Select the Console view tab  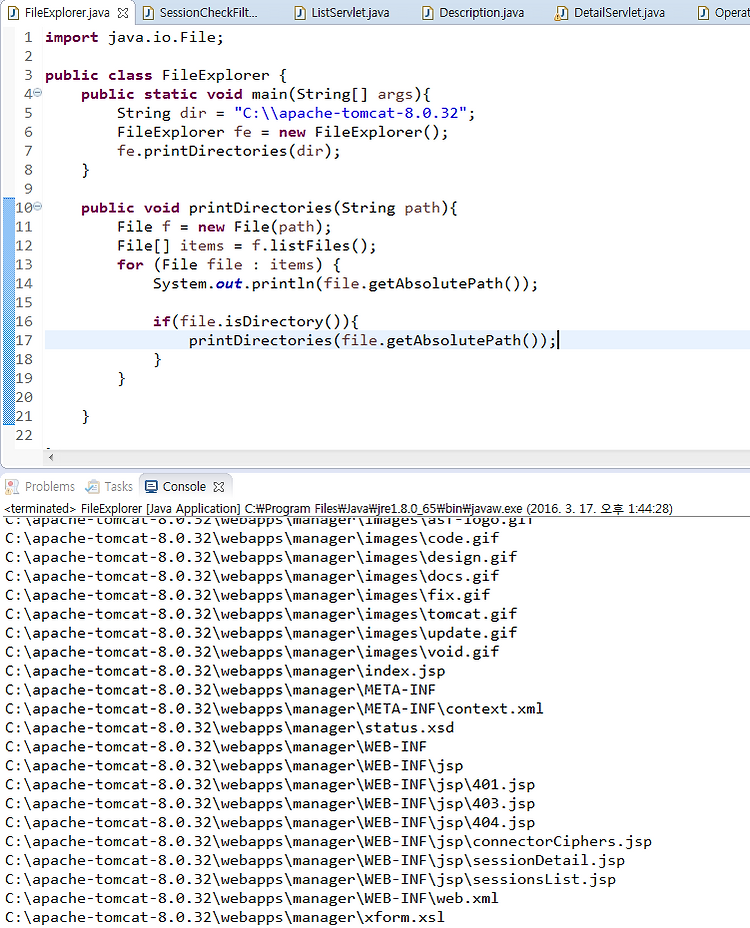click(184, 486)
